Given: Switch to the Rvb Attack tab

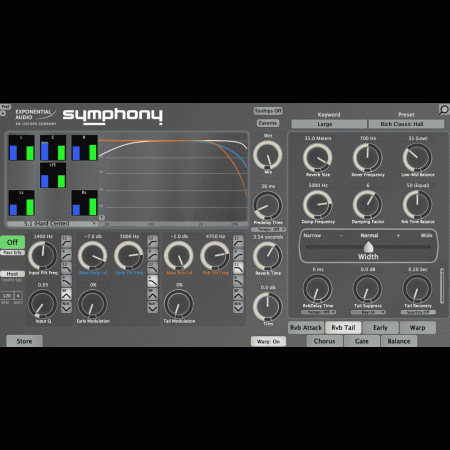Looking at the screenshot, I should click(x=306, y=328).
